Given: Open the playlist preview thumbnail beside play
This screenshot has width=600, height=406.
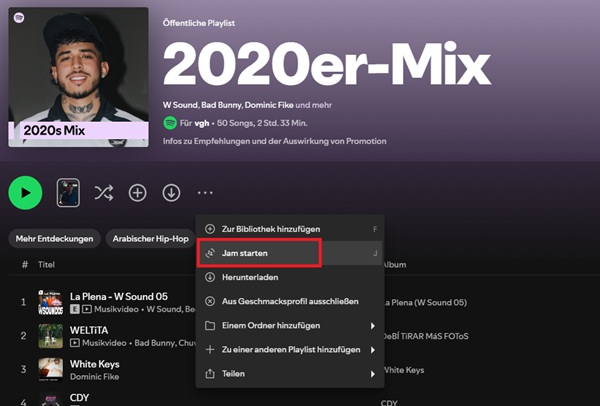Looking at the screenshot, I should tap(68, 193).
